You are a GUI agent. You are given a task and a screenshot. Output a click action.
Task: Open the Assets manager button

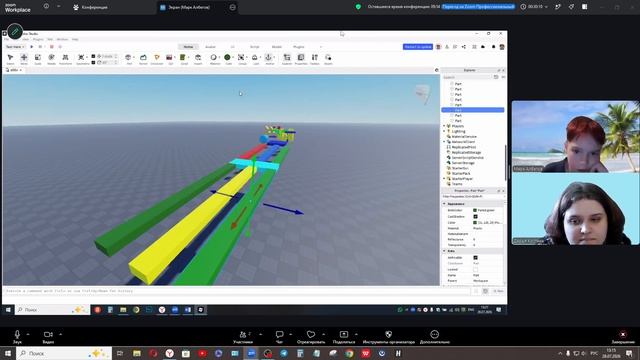point(328,59)
